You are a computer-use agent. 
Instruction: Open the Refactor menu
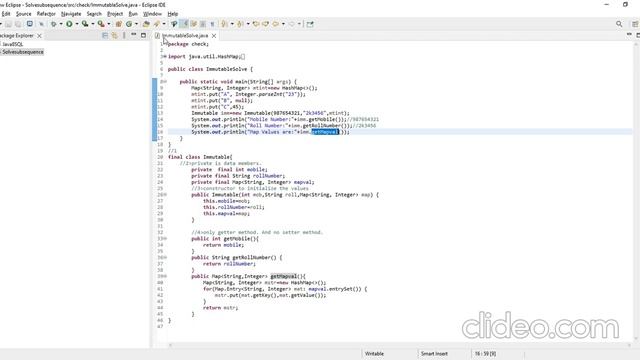pyautogui.click(x=46, y=14)
